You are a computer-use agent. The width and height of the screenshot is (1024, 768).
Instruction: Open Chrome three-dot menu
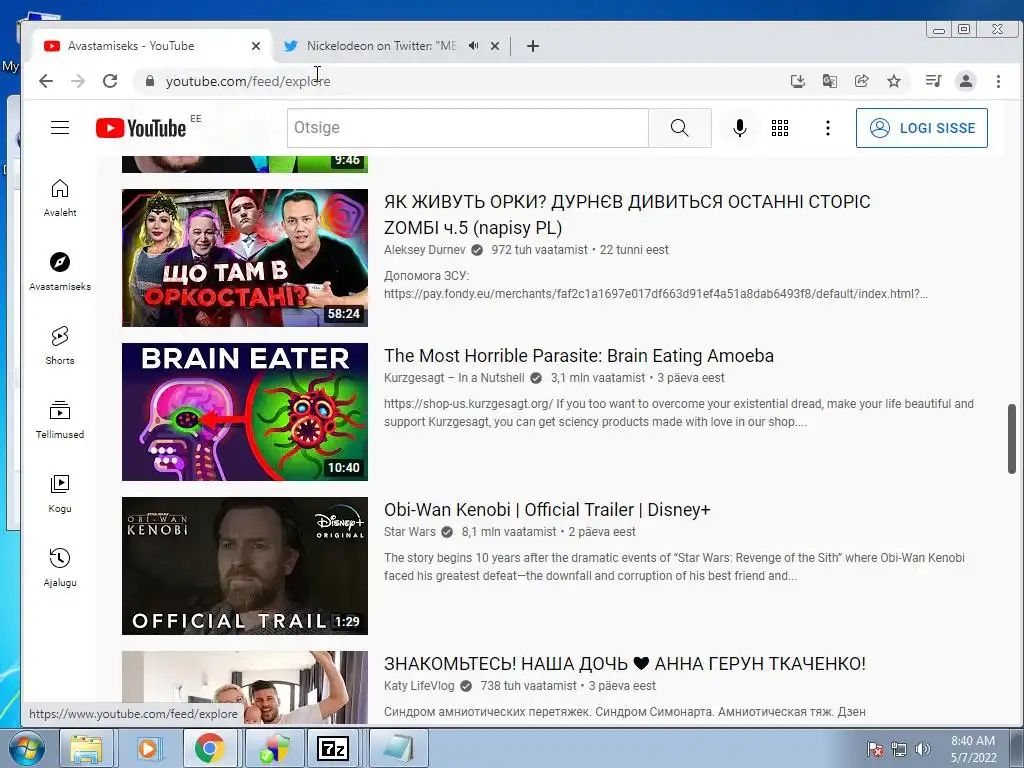[998, 81]
